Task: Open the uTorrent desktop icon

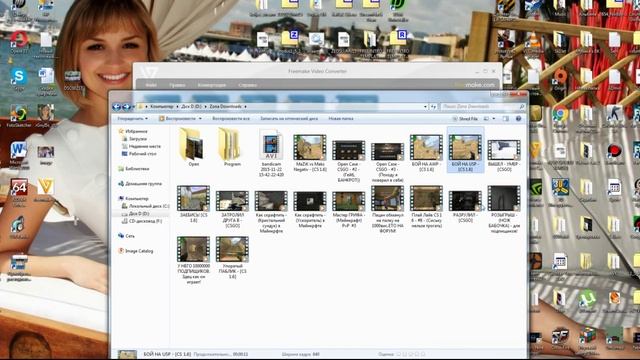Action: pos(587,301)
